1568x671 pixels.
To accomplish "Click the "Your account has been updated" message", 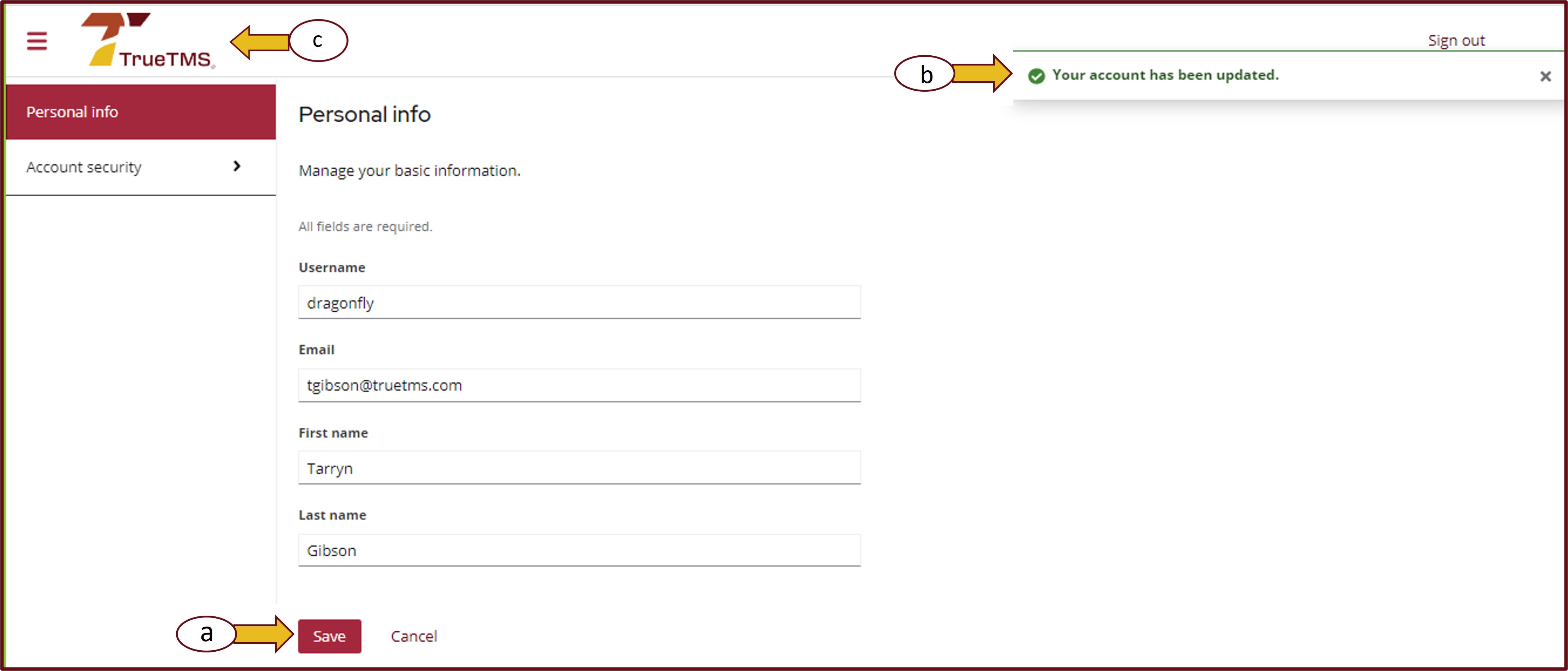I will point(1165,75).
